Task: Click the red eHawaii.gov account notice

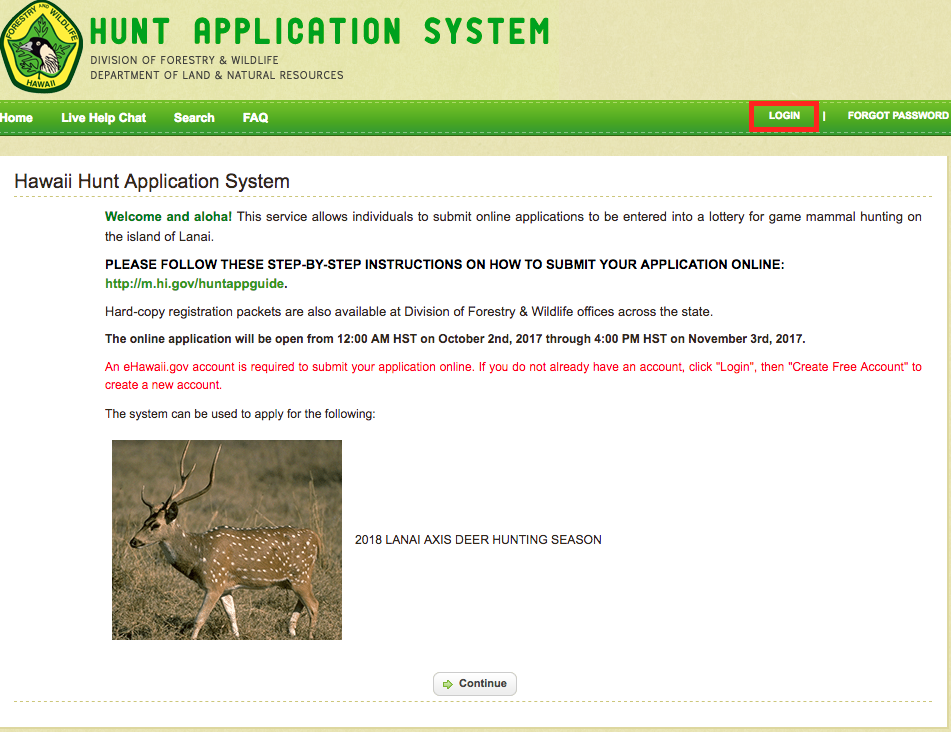Action: tap(513, 375)
